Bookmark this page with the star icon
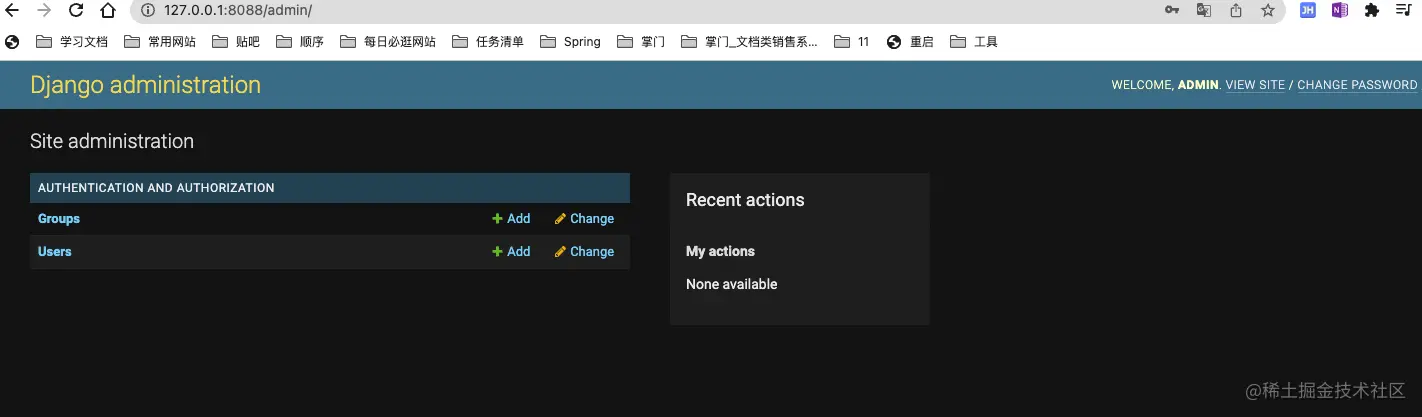1422x417 pixels. [x=1268, y=10]
